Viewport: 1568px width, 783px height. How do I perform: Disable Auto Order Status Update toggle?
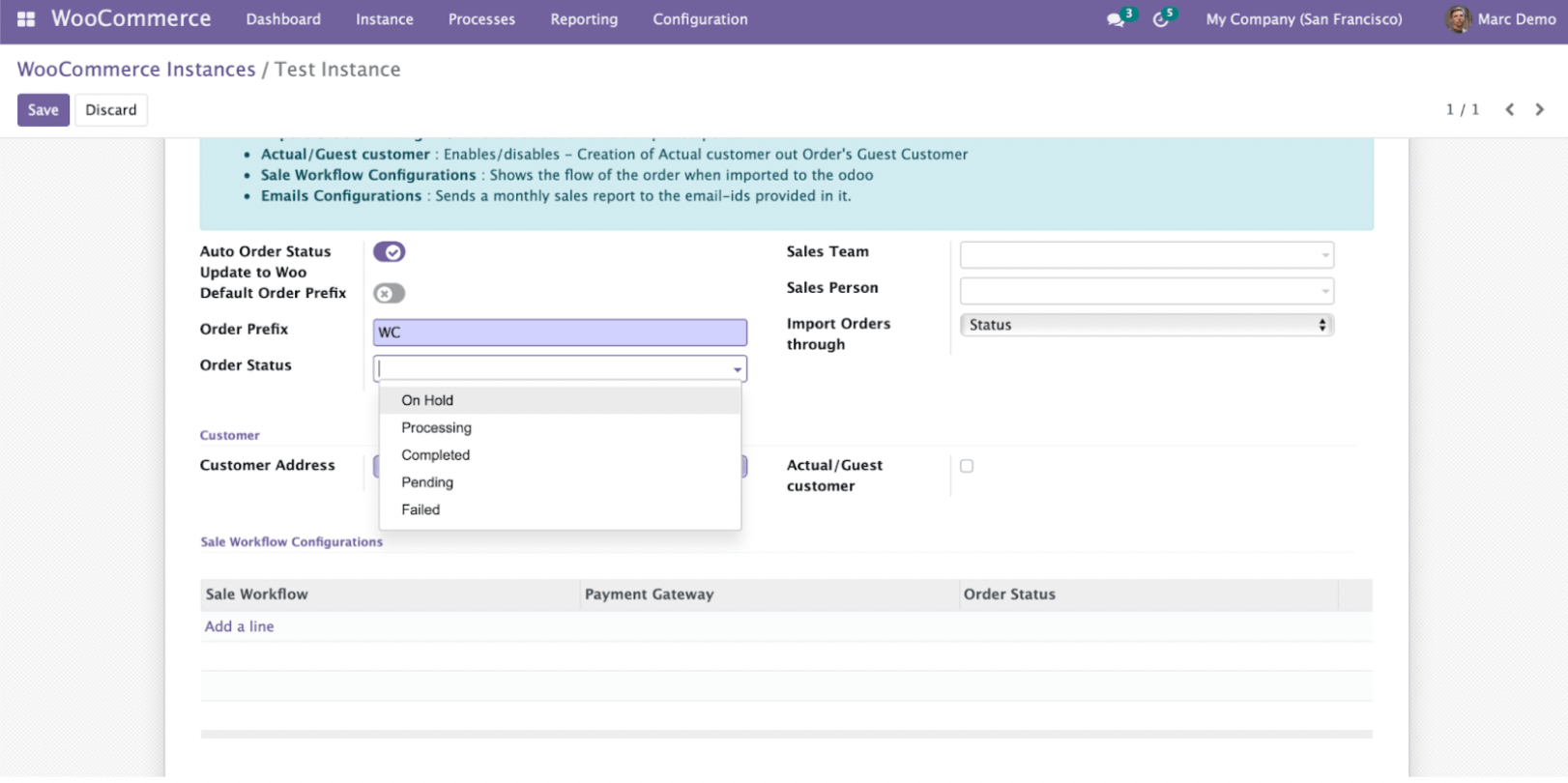pos(389,252)
